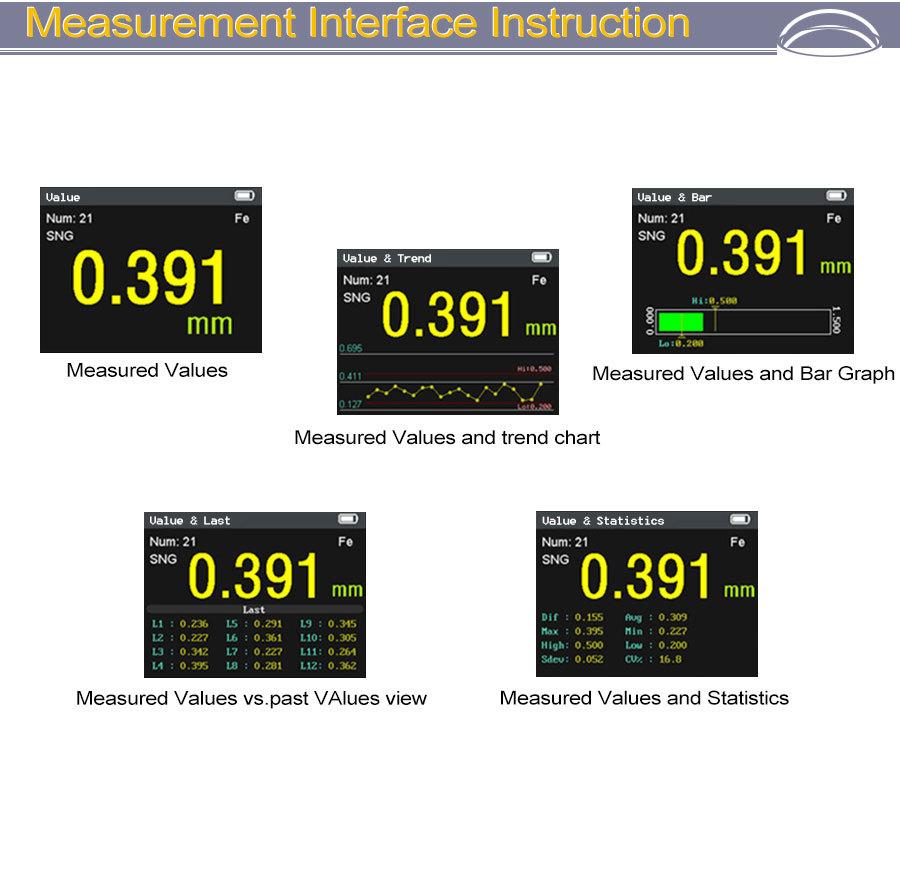
Task: Click the "Measured Values and Bar Graph" caption
Action: coord(743,374)
